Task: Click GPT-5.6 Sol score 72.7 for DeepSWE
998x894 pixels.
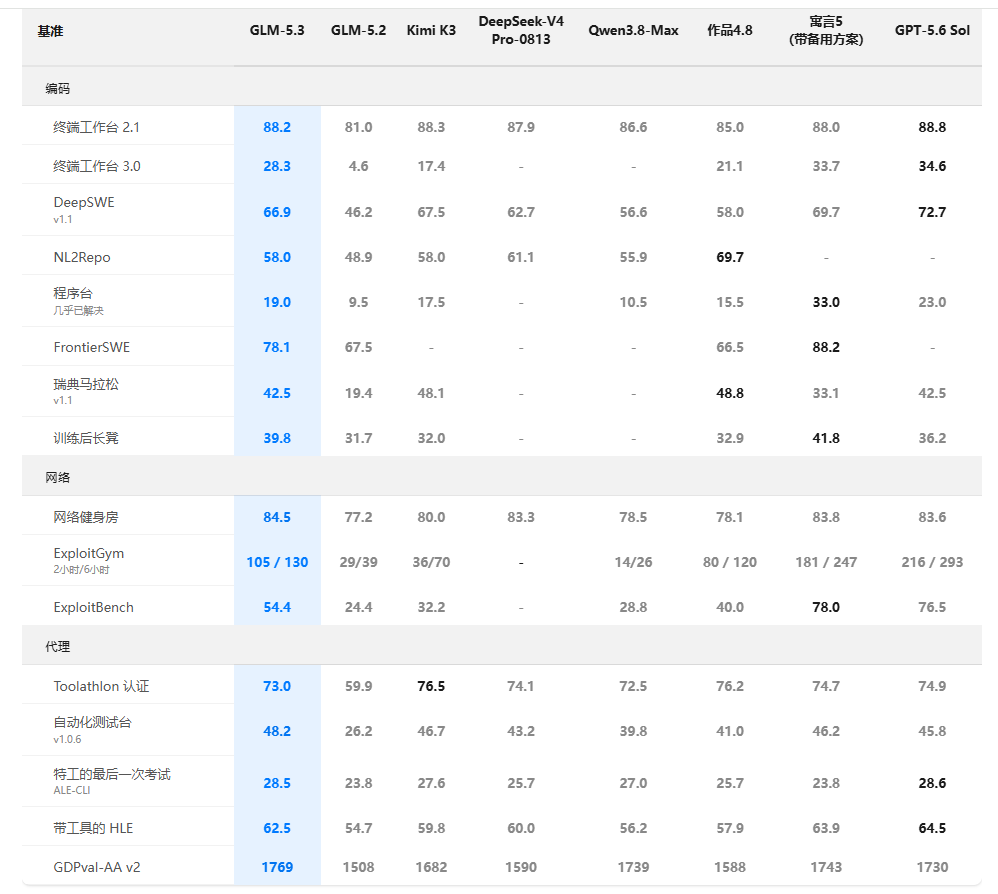Action: 932,212
